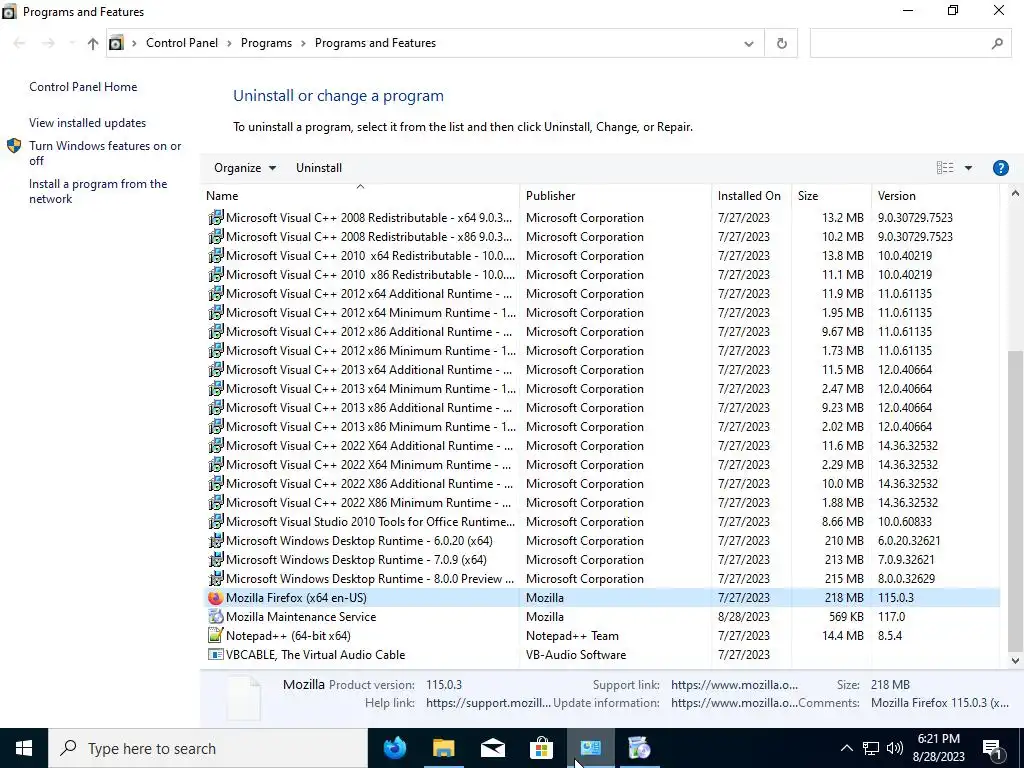Screen dimensions: 1024x768
Task: Select Microsoft Visual C++ 2008 x86 Redistributable row
Action: [601, 236]
